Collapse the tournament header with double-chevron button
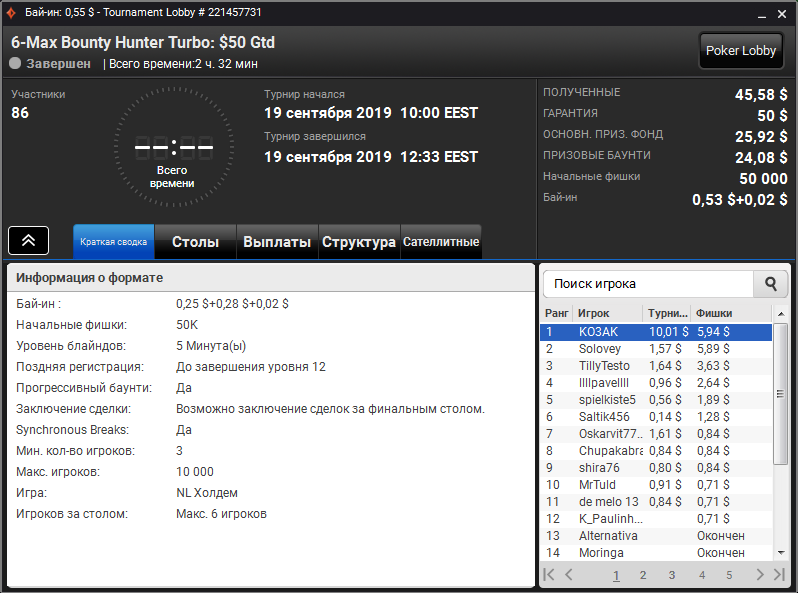798x593 pixels. (x=28, y=240)
